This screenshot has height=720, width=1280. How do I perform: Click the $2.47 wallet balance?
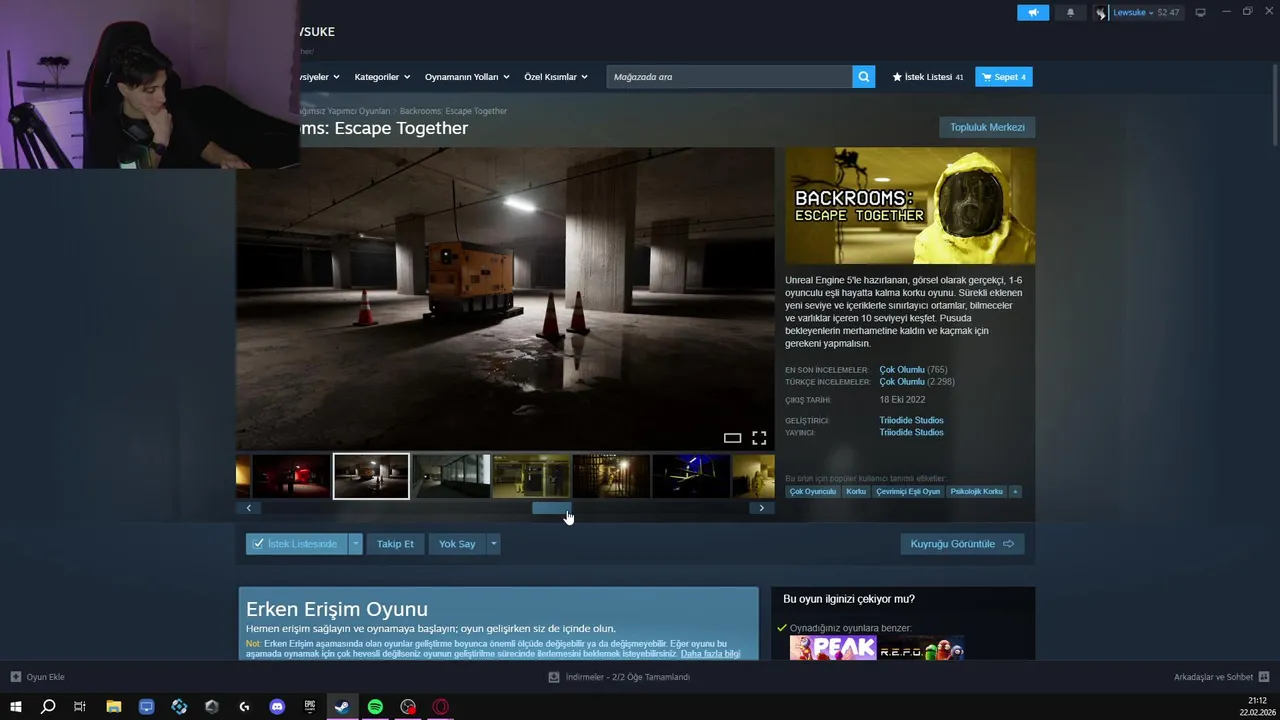1168,13
